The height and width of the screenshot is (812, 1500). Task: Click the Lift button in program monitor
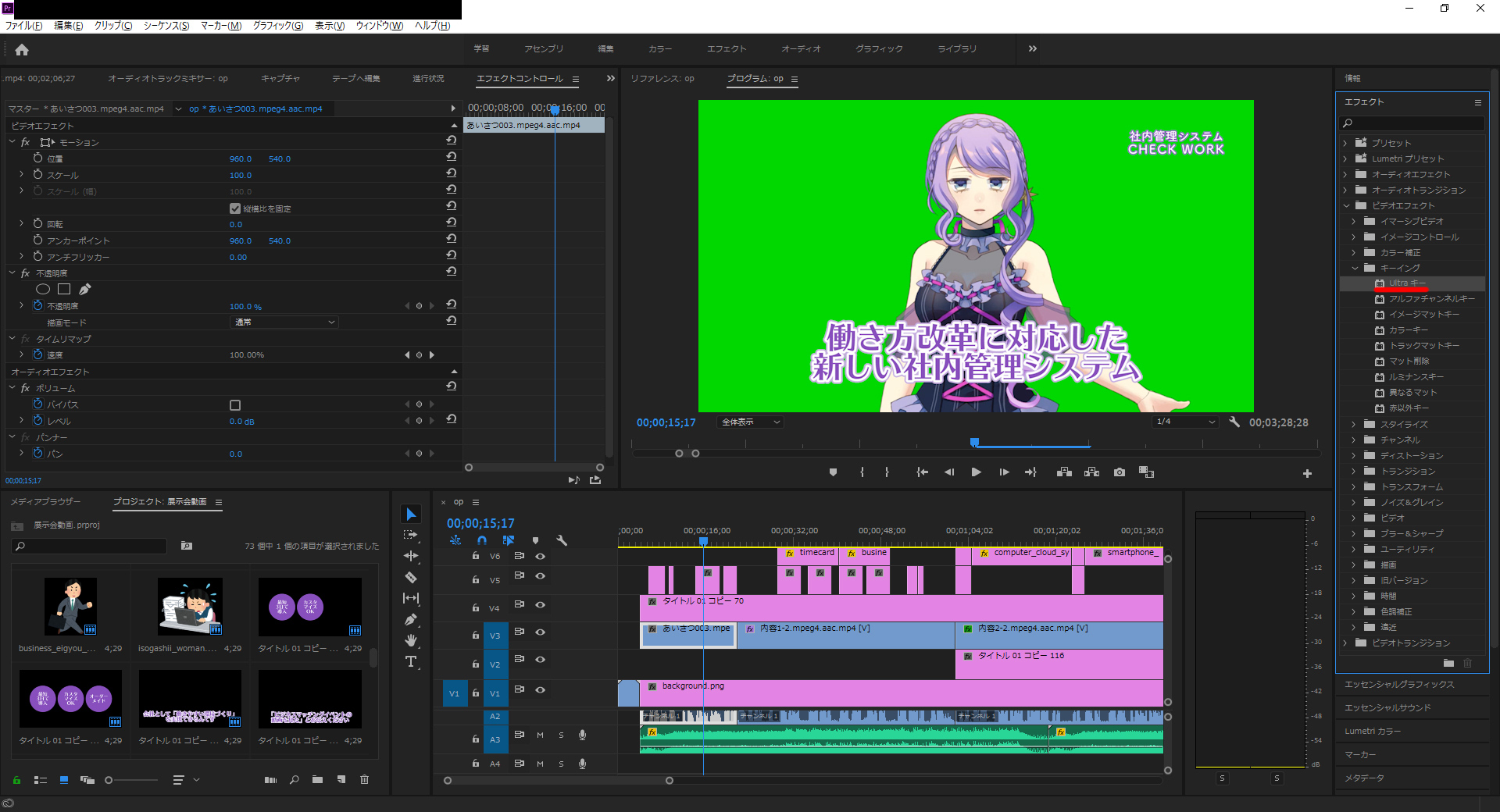tap(1064, 472)
